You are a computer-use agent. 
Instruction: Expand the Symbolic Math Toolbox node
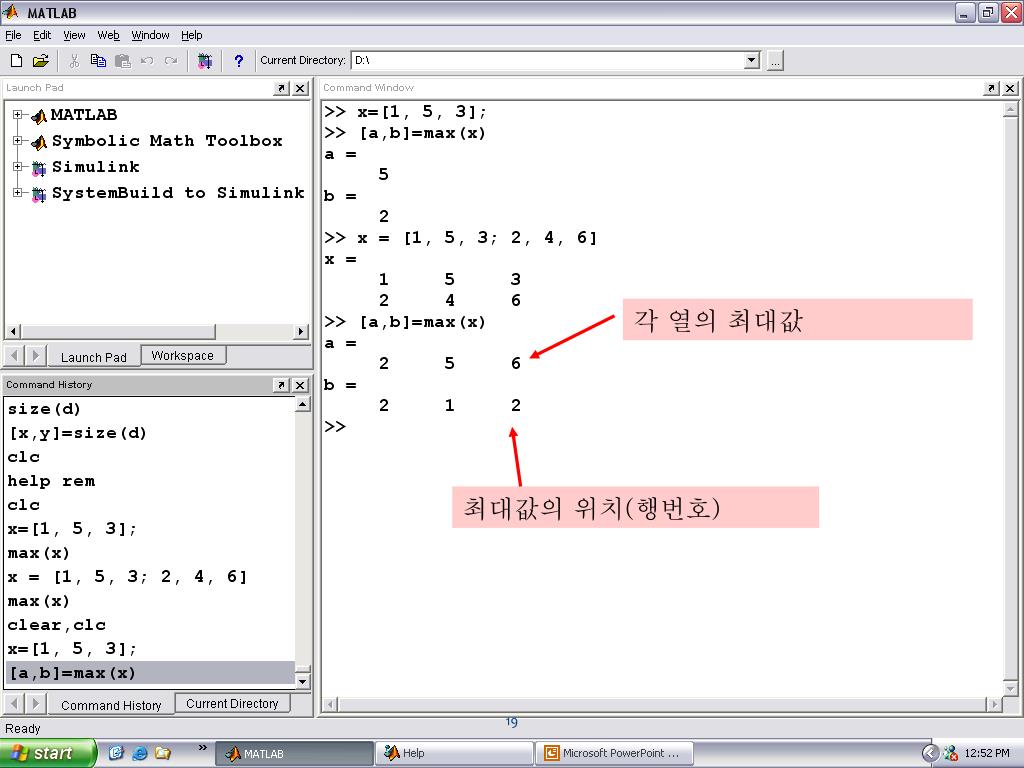click(18, 141)
